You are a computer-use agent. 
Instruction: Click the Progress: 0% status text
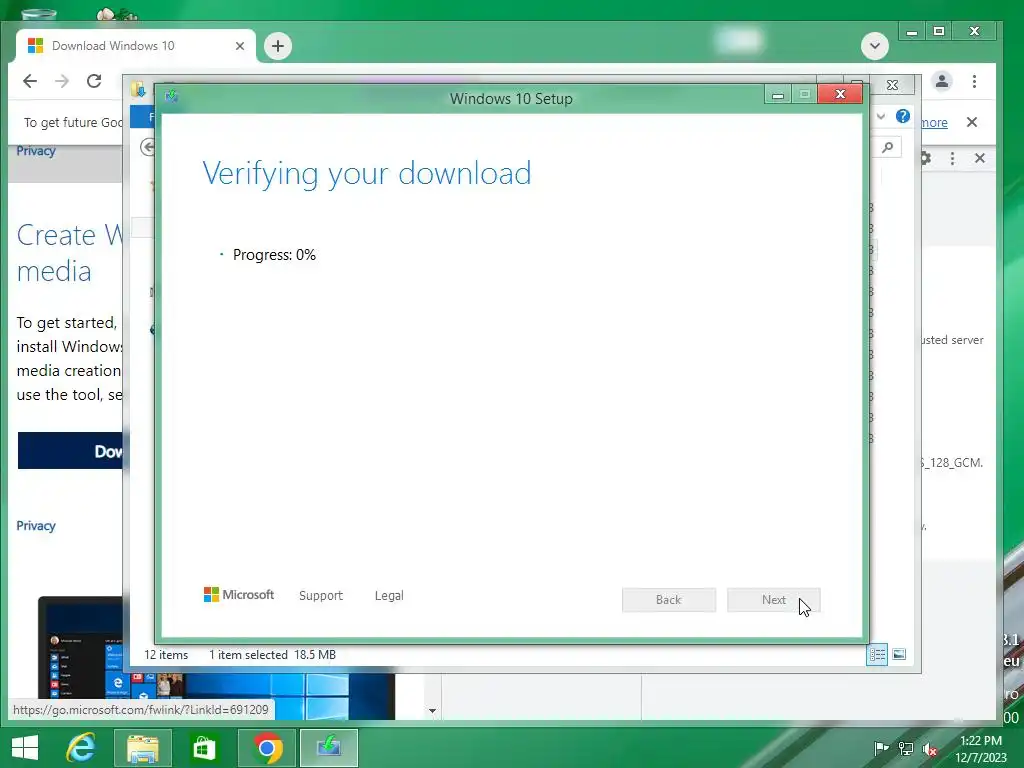coord(274,255)
